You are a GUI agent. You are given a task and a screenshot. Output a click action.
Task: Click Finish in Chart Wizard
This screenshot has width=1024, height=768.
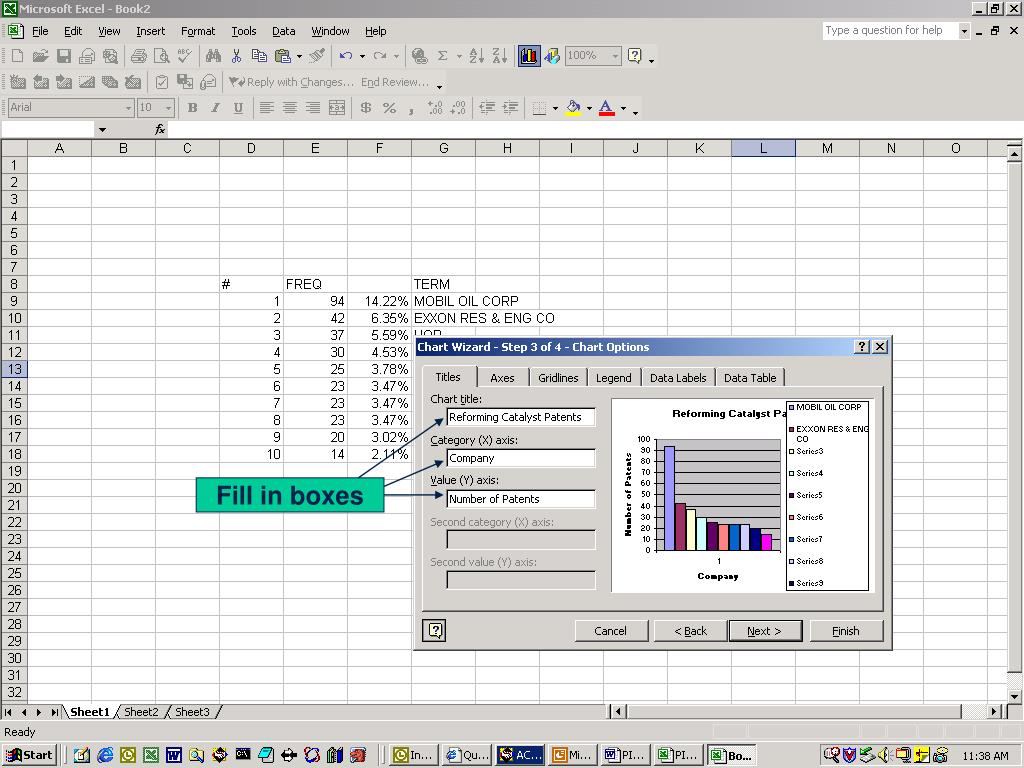pyautogui.click(x=846, y=631)
